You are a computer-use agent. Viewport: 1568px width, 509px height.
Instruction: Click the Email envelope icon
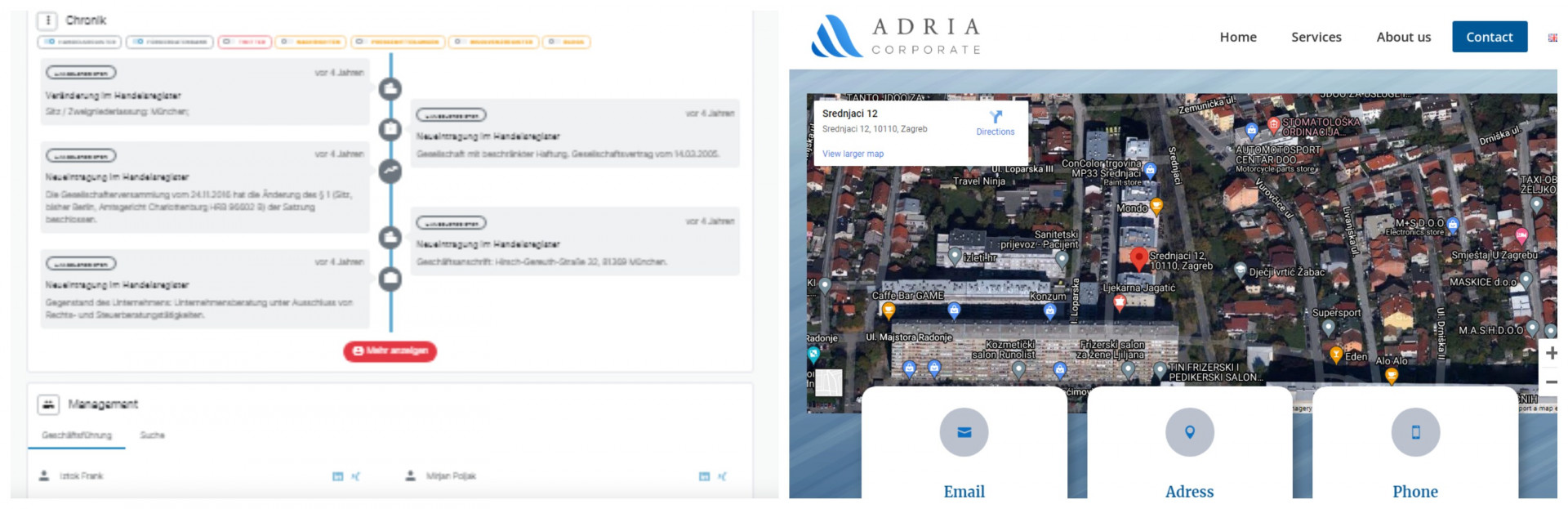964,432
